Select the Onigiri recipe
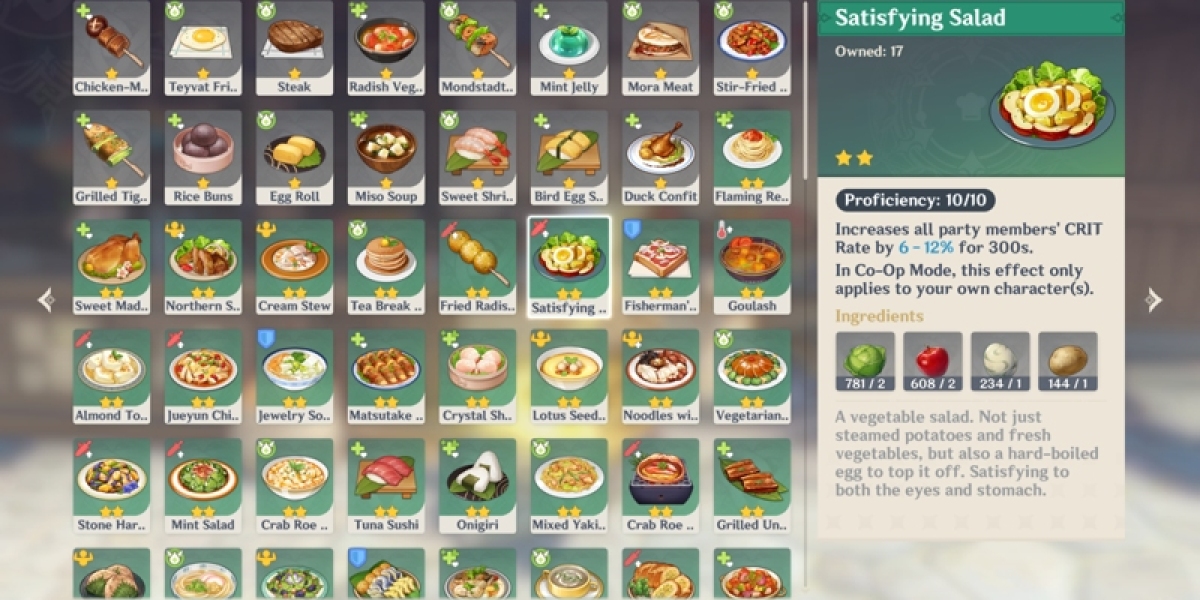 coord(477,486)
